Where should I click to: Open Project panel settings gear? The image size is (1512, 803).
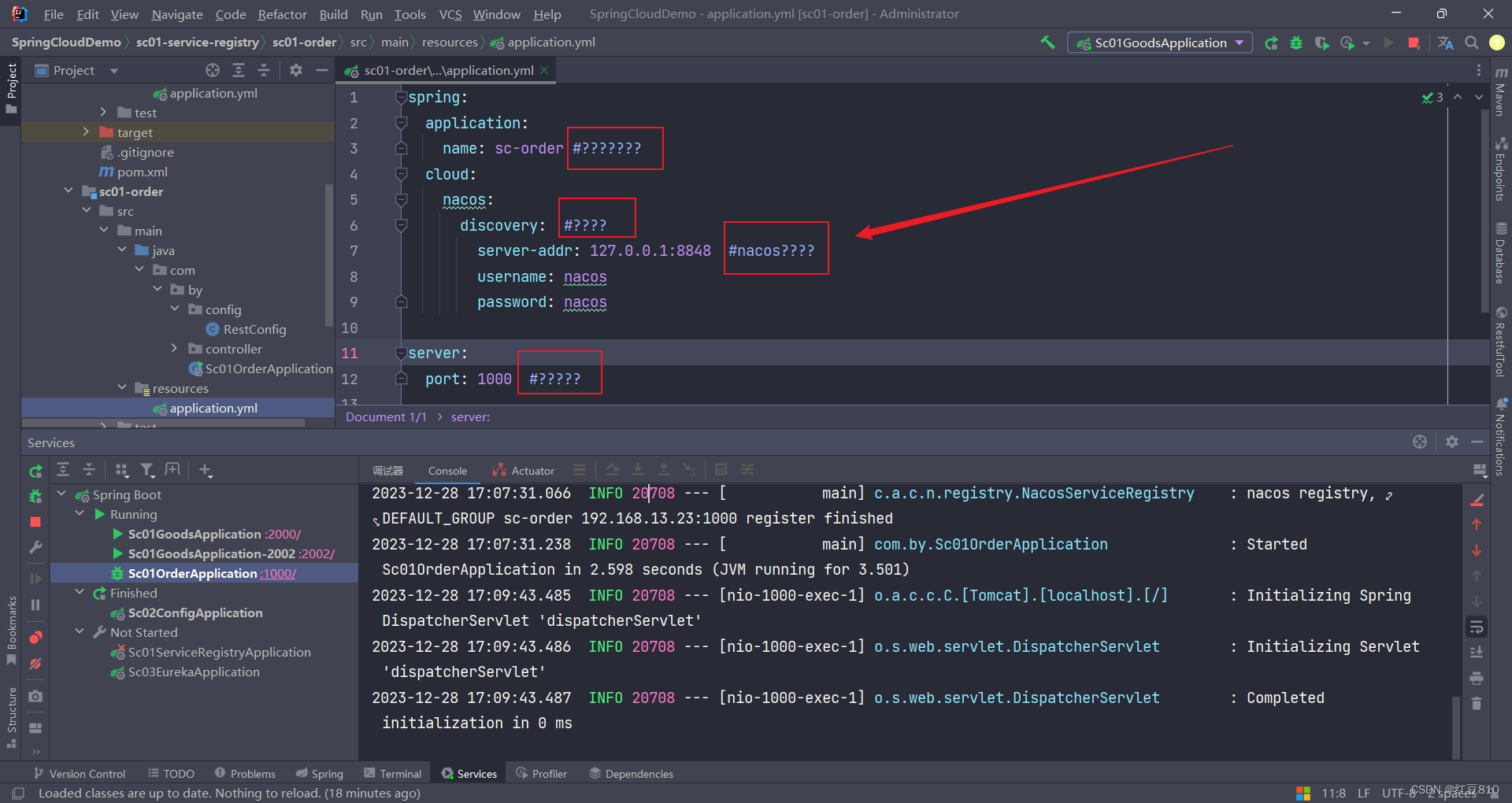point(296,70)
